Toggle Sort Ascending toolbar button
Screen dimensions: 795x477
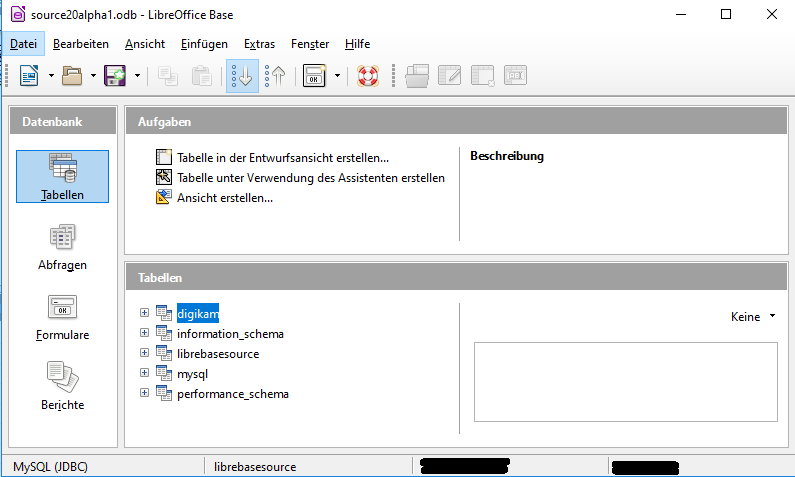click(x=242, y=76)
